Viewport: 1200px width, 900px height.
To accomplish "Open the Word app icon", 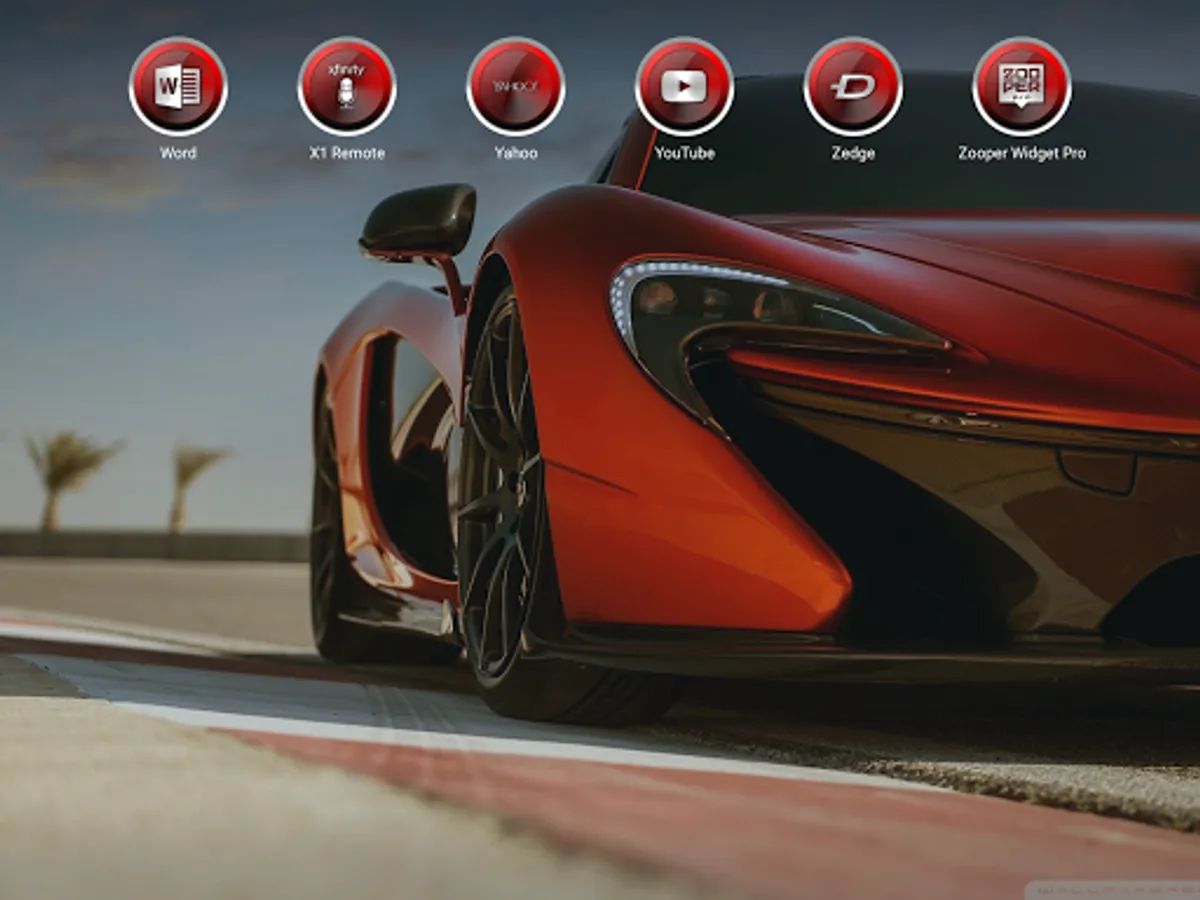I will point(178,87).
